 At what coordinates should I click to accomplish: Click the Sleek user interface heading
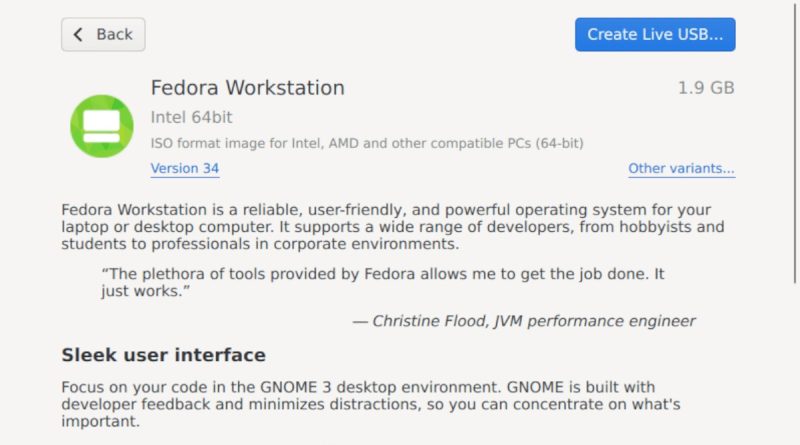point(163,355)
